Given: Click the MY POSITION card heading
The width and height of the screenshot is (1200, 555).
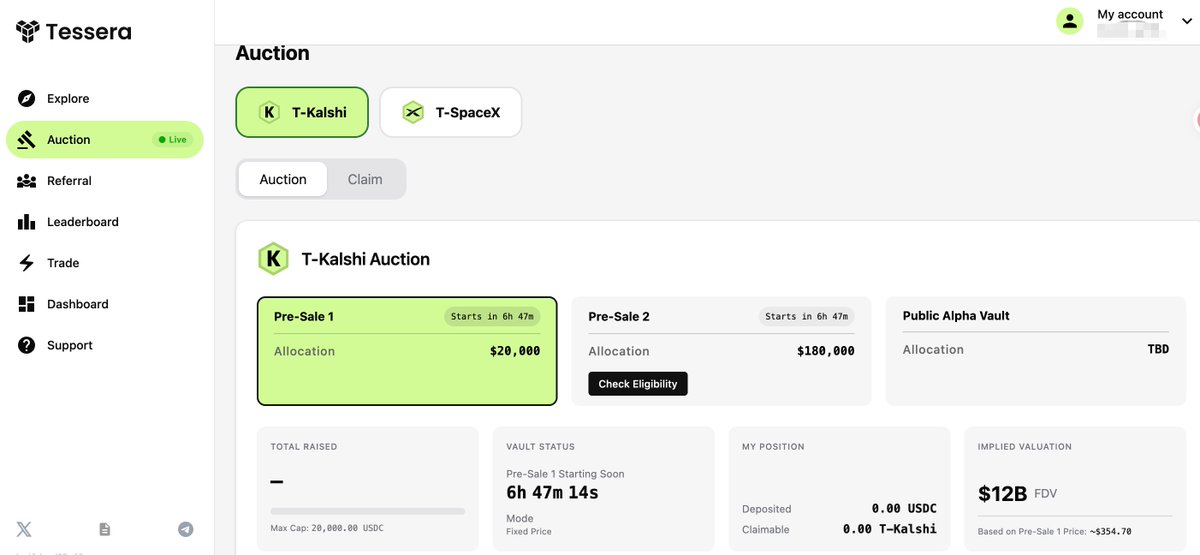Looking at the screenshot, I should point(773,447).
